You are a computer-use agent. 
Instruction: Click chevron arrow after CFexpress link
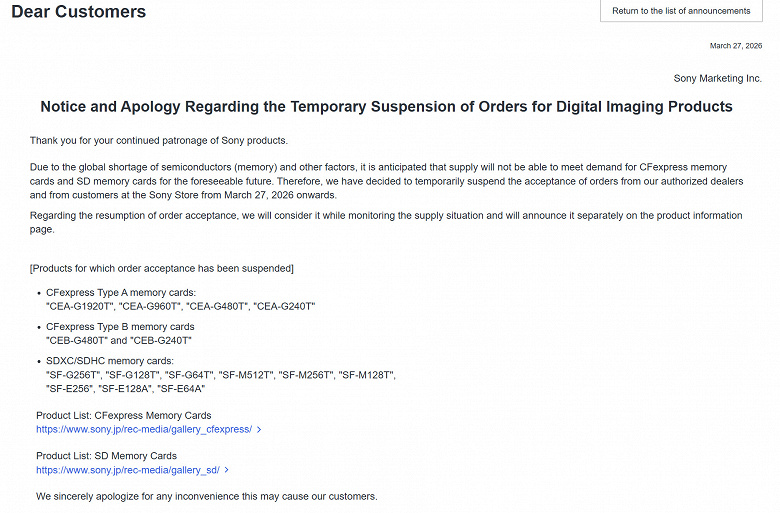(x=259, y=430)
